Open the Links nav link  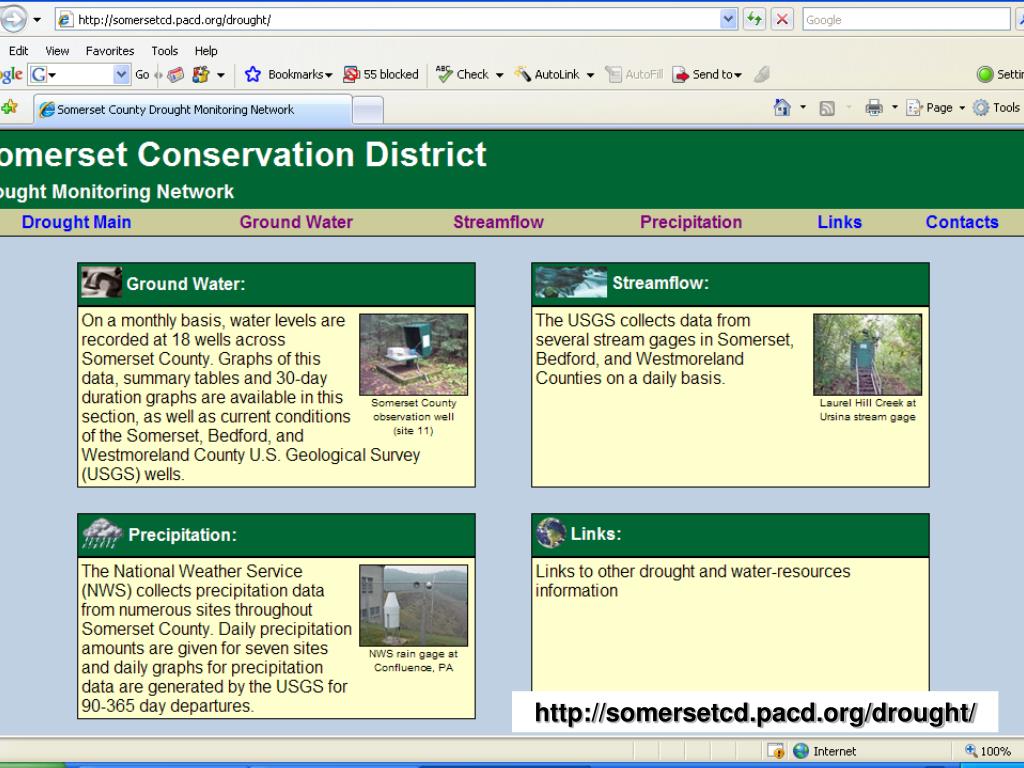pos(839,222)
